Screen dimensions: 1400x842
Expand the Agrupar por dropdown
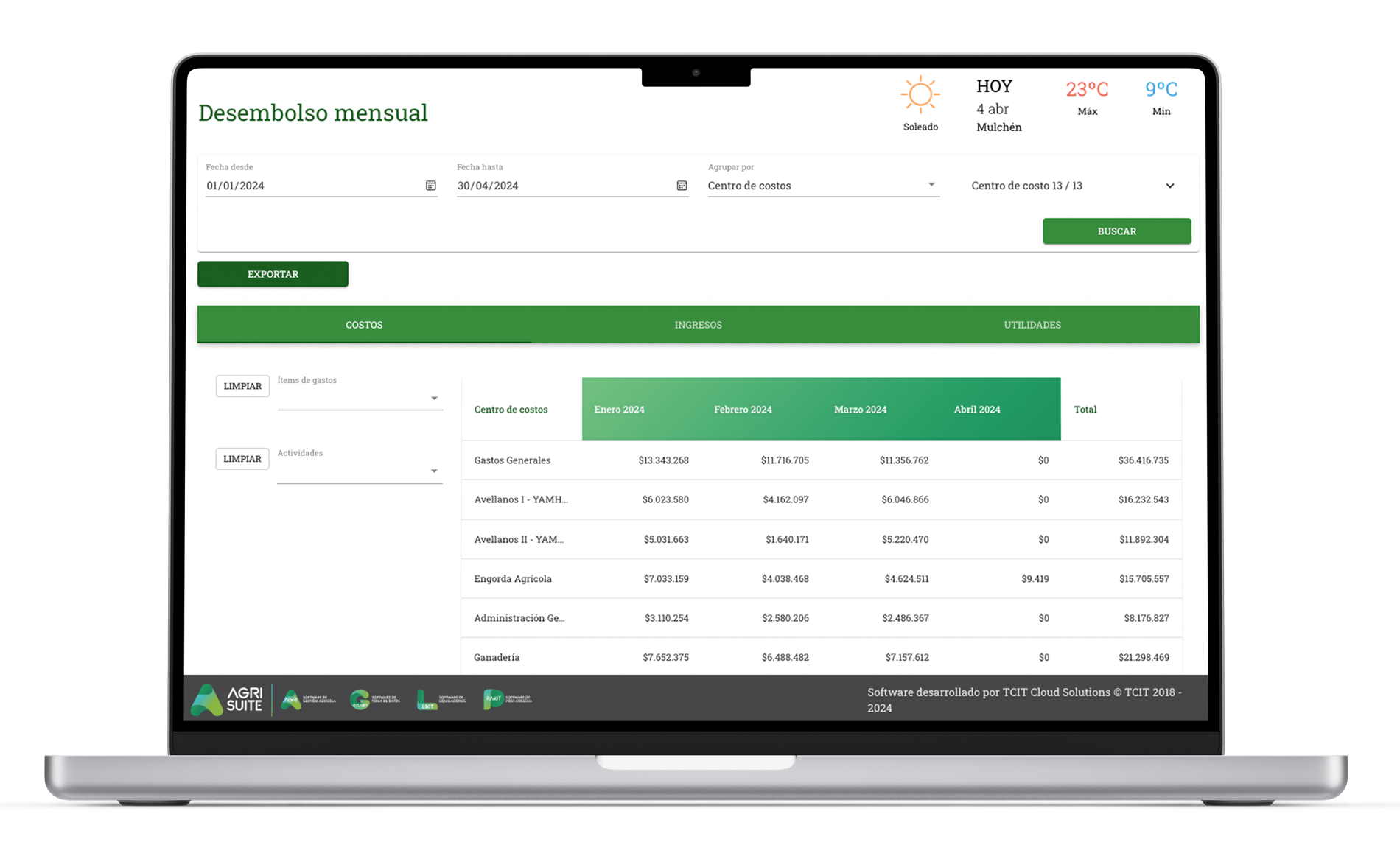click(x=823, y=185)
